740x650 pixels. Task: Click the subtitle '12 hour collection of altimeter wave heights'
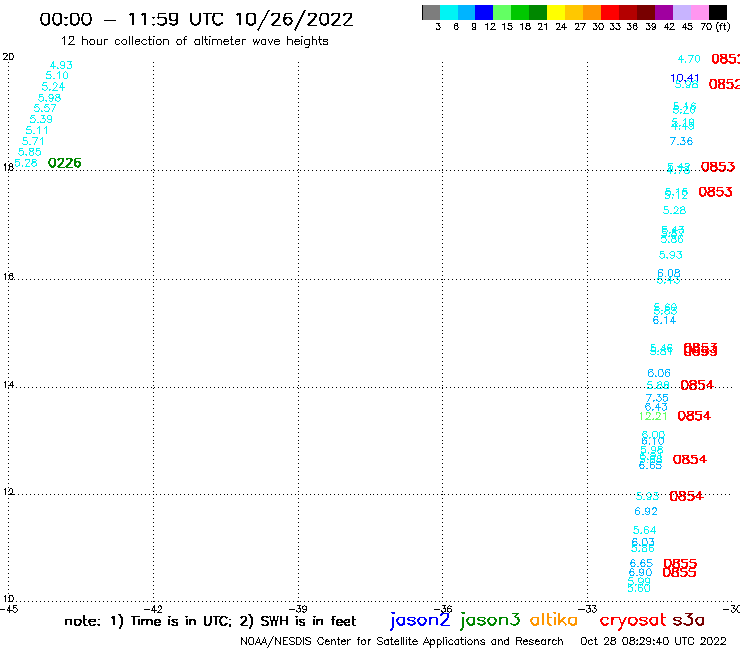[x=194, y=41]
